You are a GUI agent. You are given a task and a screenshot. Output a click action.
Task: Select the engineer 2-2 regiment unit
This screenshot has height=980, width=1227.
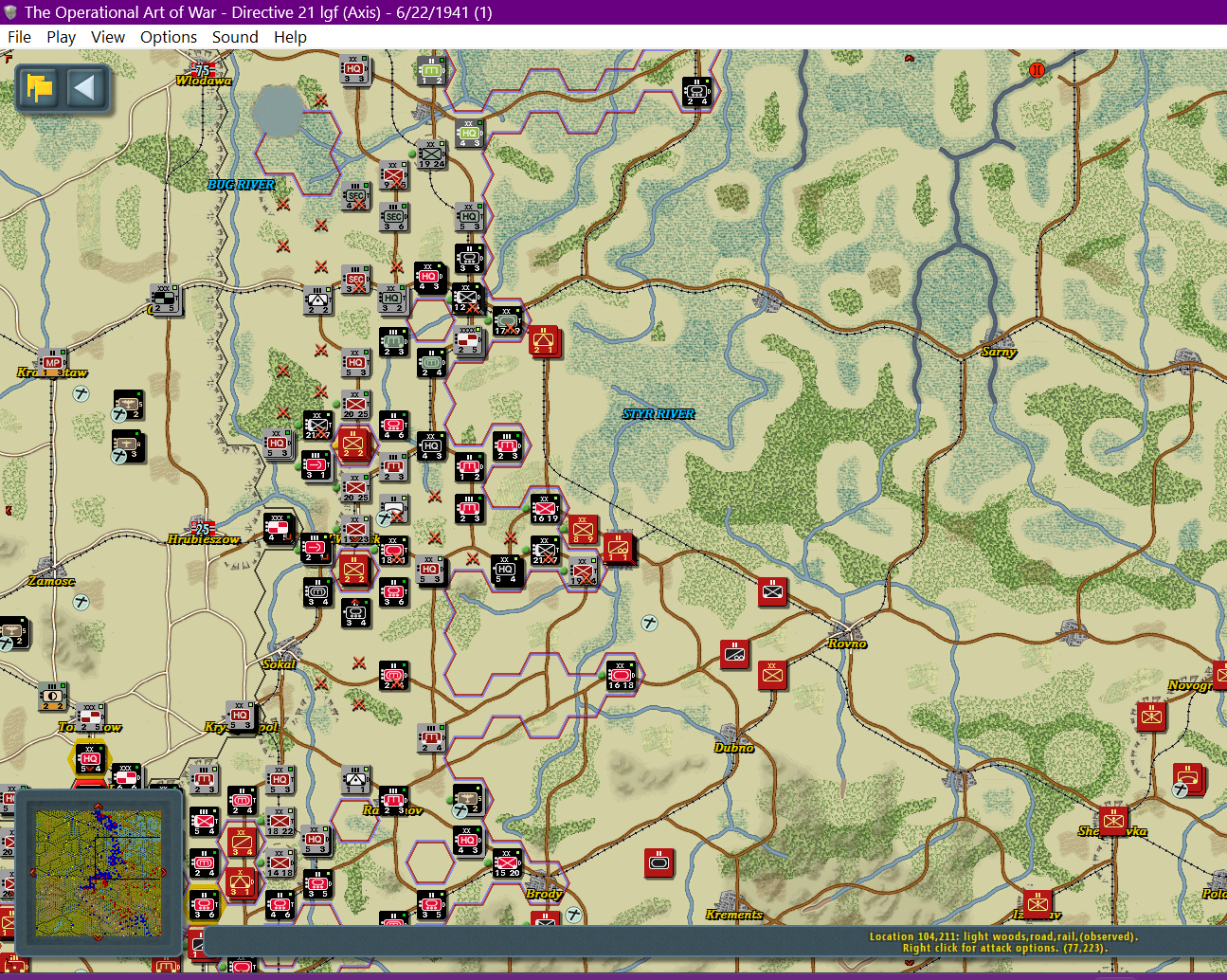[x=317, y=301]
